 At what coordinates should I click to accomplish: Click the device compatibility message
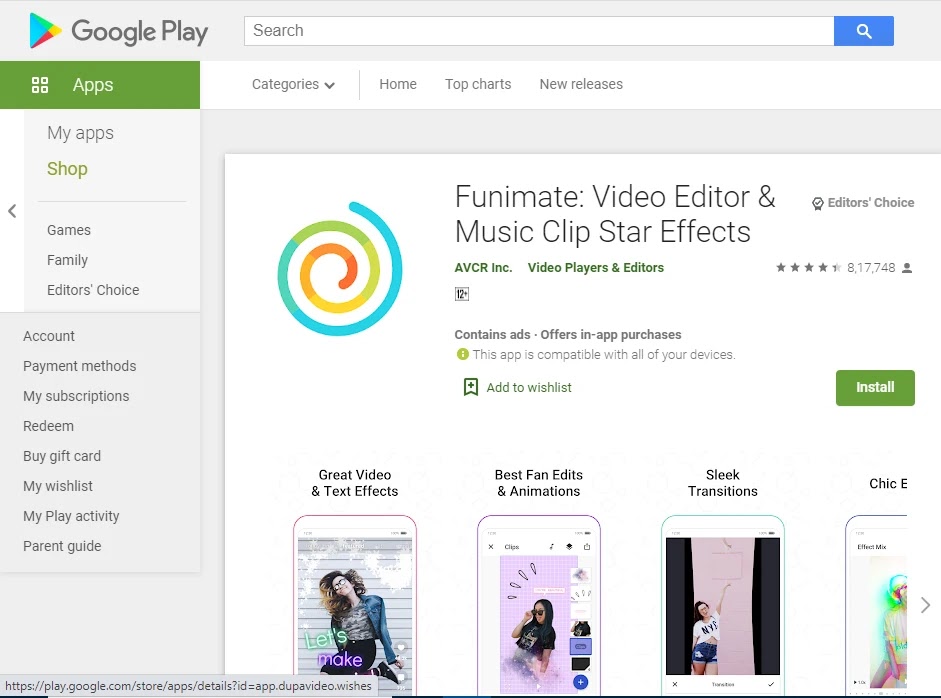pyautogui.click(x=604, y=355)
